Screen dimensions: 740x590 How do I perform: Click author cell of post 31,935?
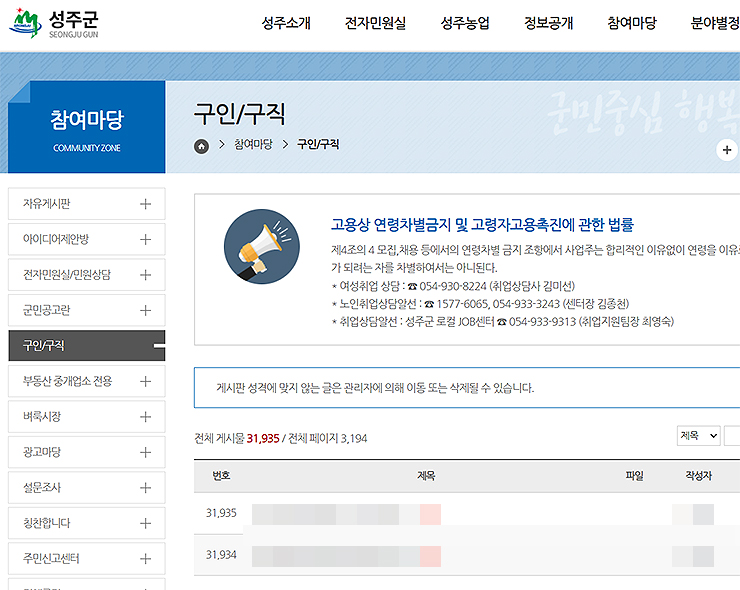(x=693, y=514)
